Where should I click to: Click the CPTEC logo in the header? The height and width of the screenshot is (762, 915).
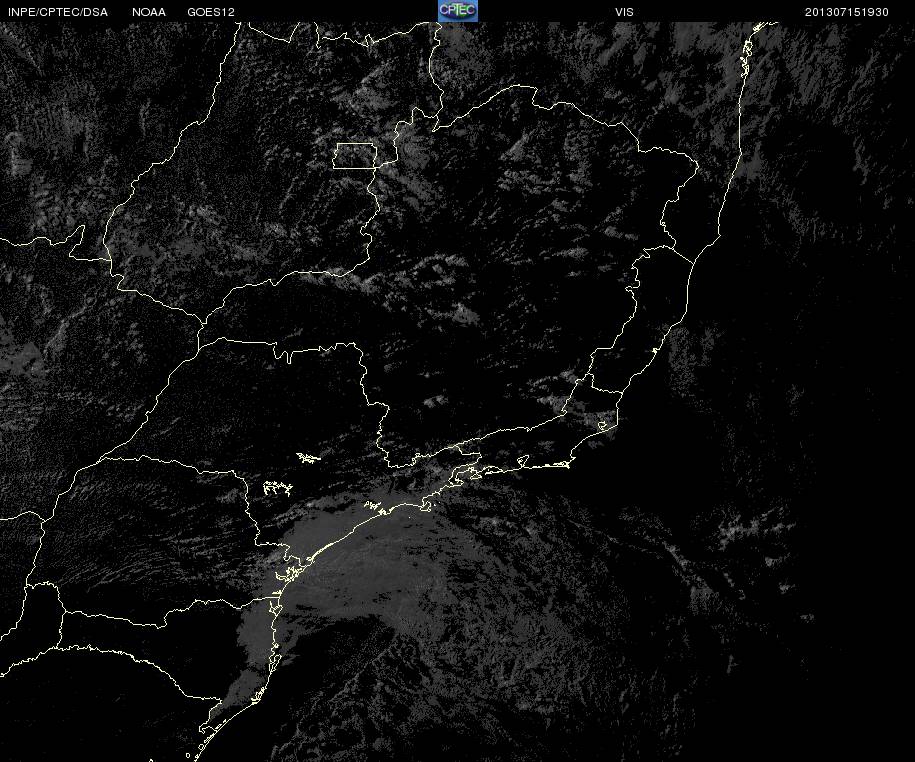[x=458, y=11]
